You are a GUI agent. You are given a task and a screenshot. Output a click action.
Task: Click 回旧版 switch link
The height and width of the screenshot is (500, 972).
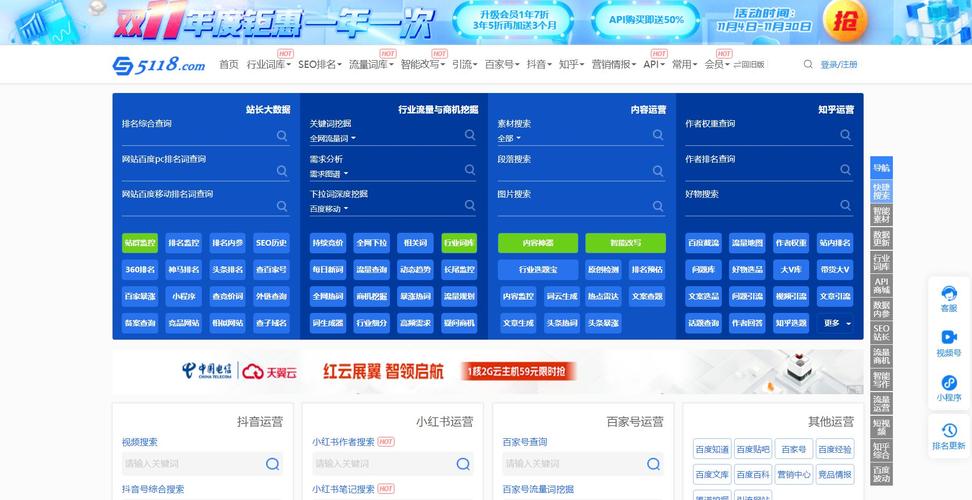coord(749,64)
